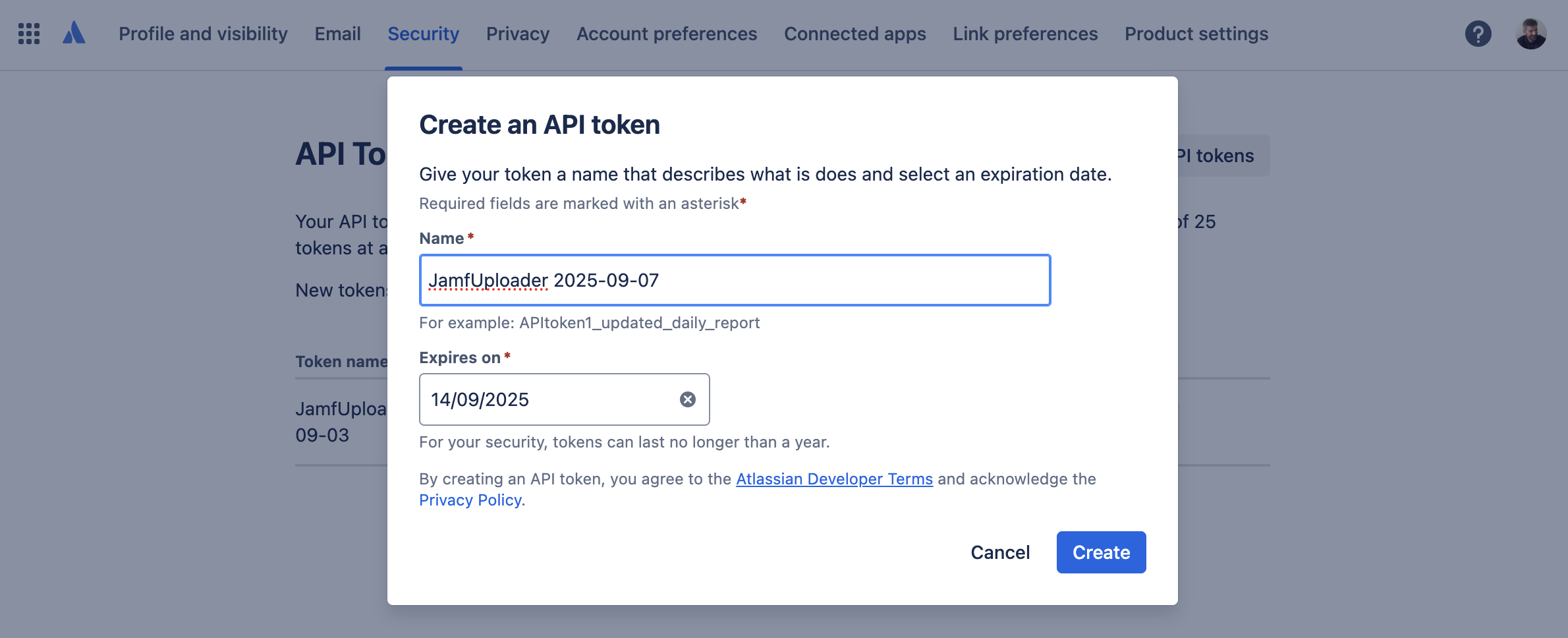This screenshot has height=638, width=1568.
Task: Open Connected apps tab
Action: (x=855, y=34)
